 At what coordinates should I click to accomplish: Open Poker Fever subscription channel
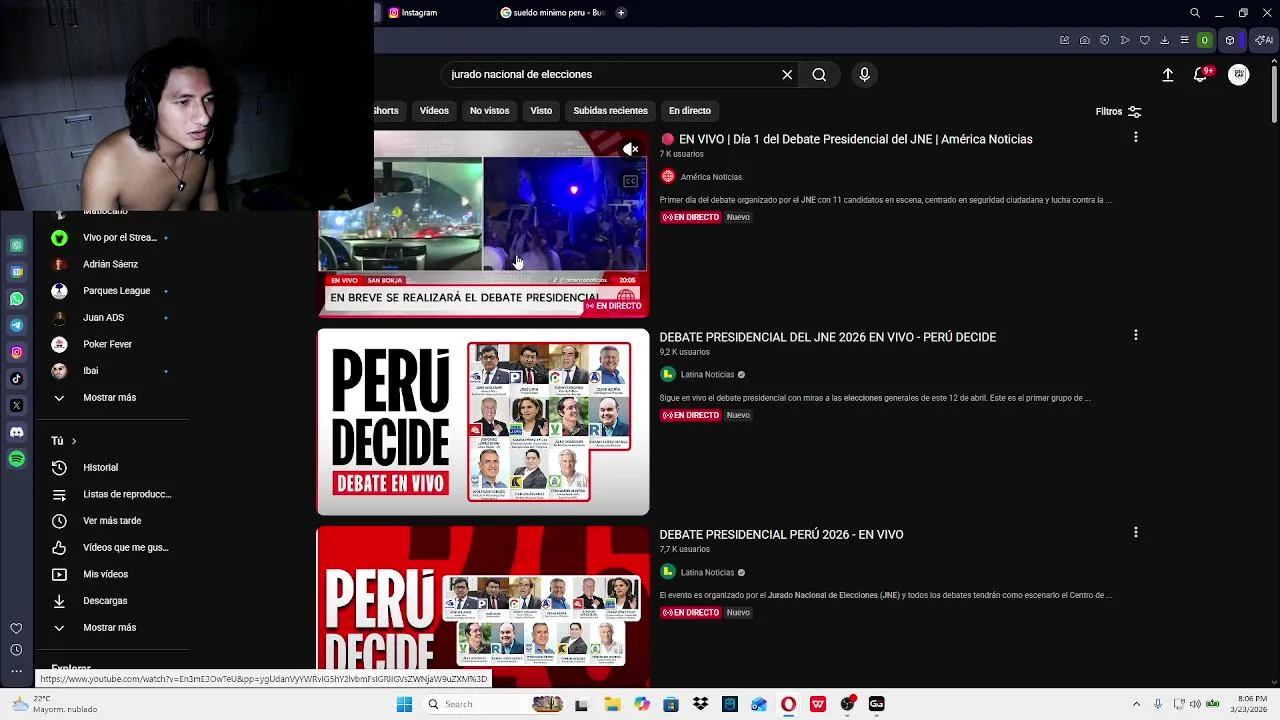tap(110, 344)
